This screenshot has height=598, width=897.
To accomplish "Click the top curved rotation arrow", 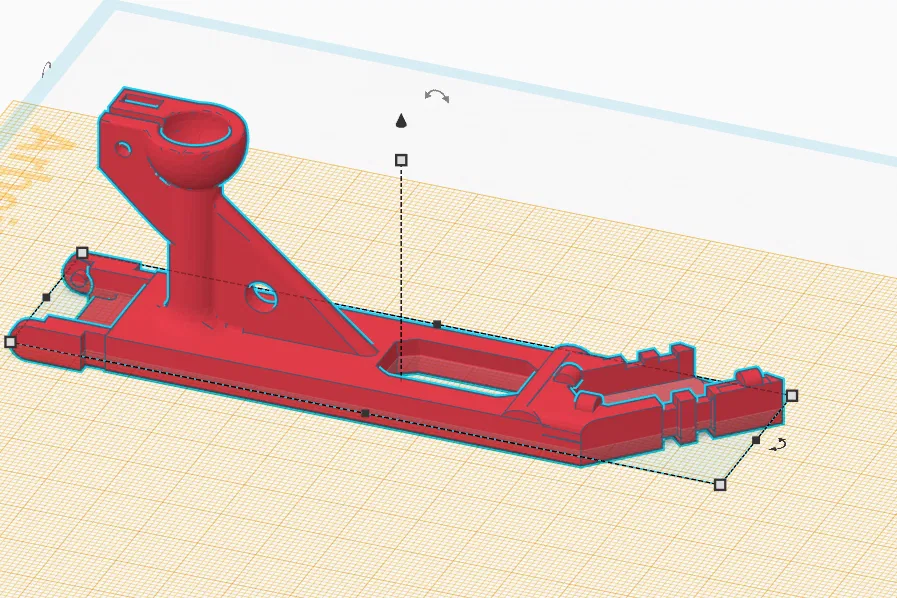I will 437,97.
